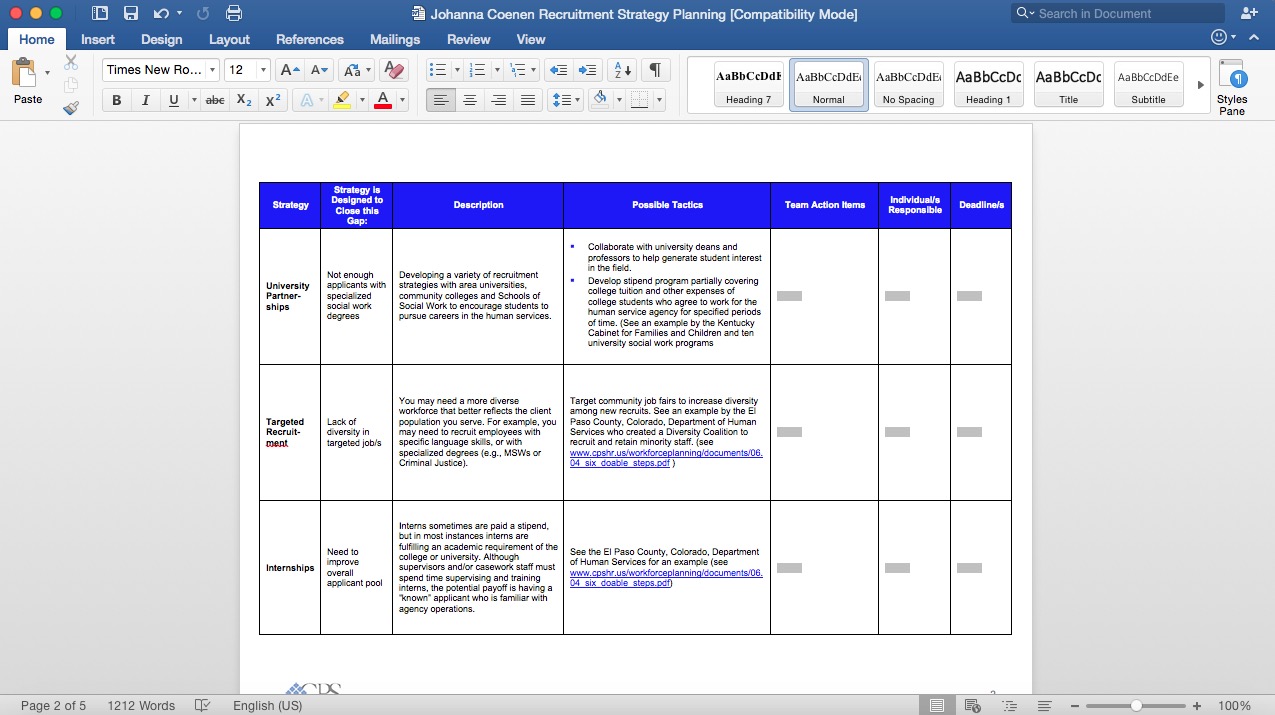Open the Paste options dropdown arrow

coord(47,73)
